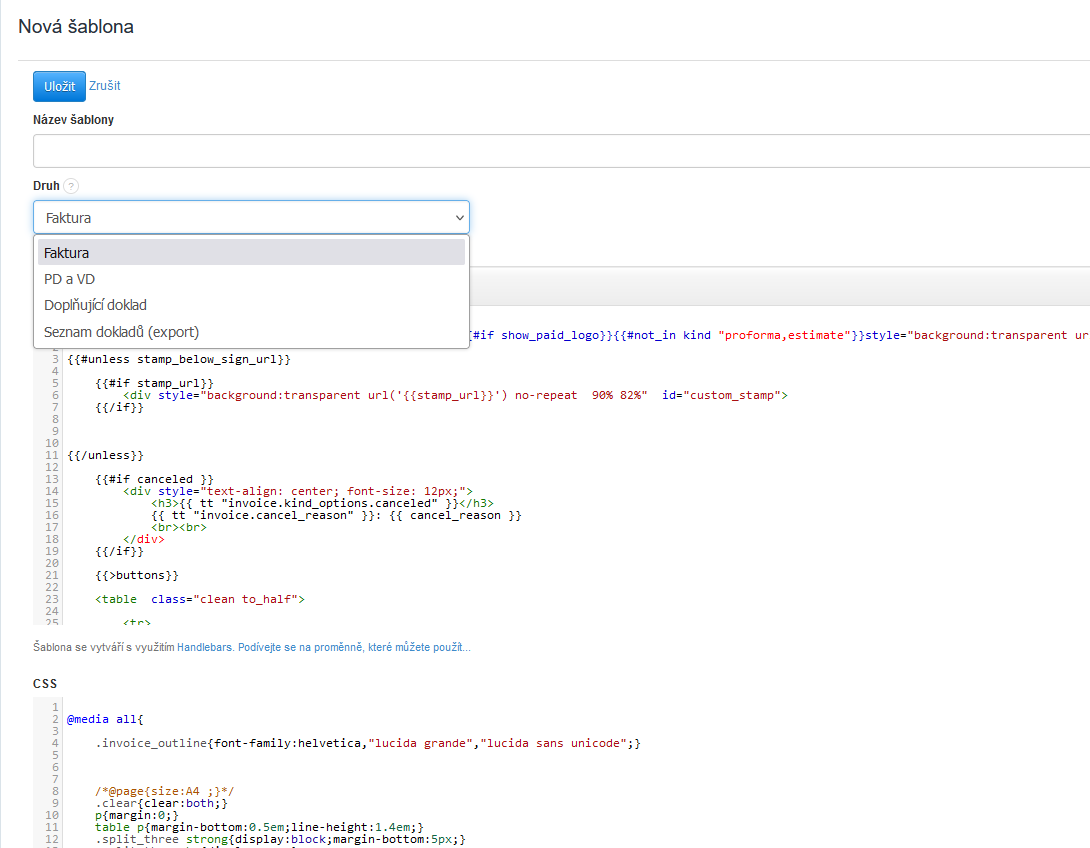This screenshot has width=1090, height=848.
Task: Open the Handlebars documentation link
Action: click(205, 648)
